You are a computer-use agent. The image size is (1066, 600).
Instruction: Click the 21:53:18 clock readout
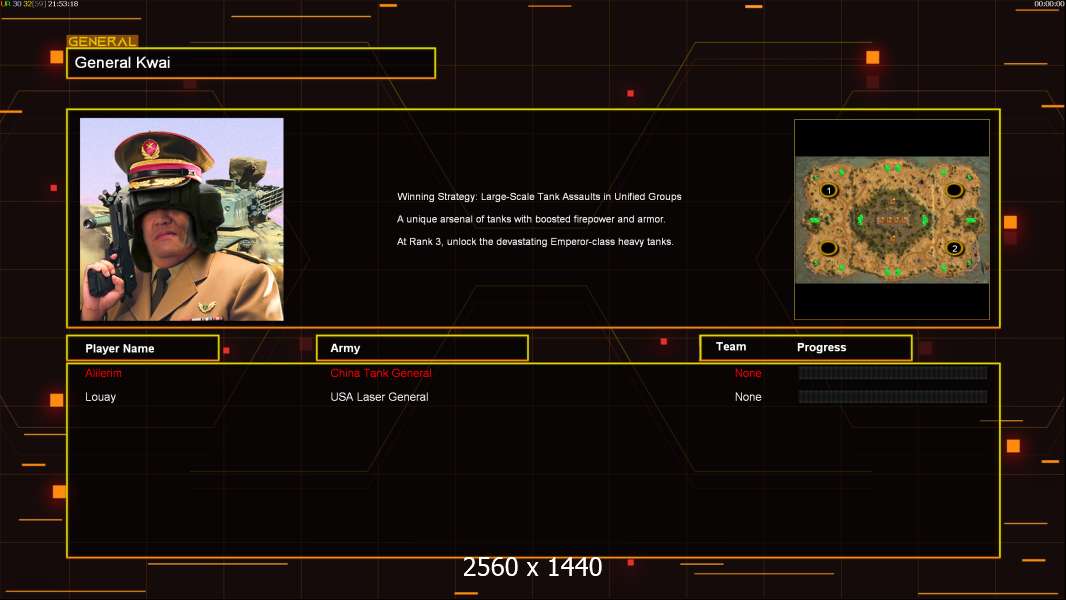(63, 4)
